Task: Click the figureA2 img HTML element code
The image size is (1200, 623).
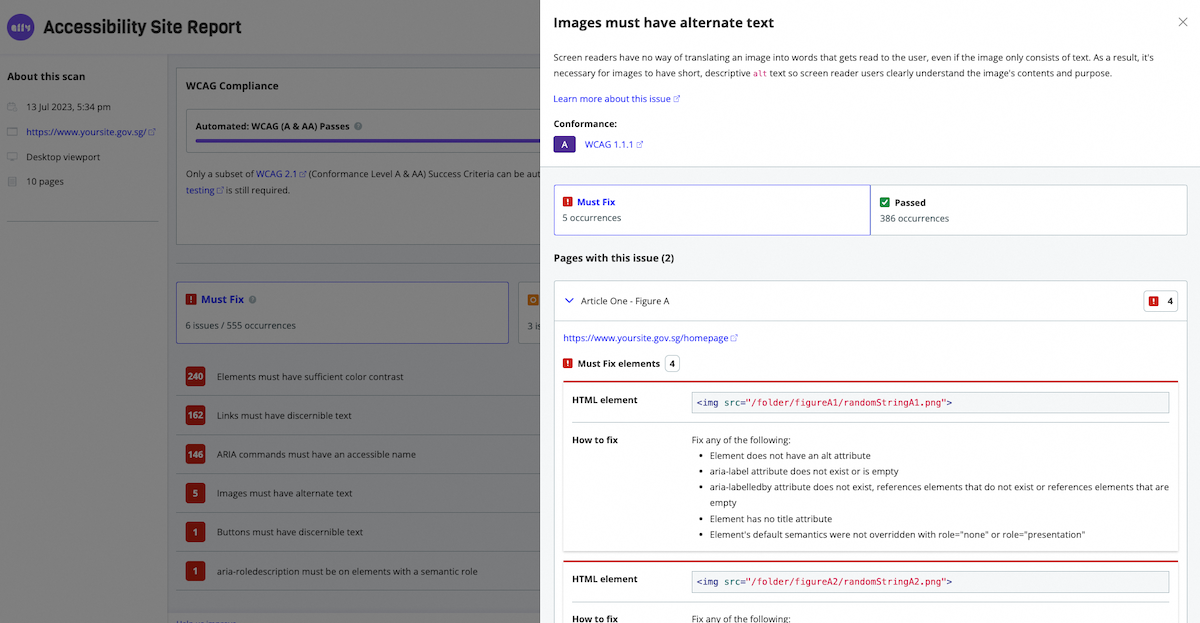Action: pyautogui.click(x=930, y=581)
